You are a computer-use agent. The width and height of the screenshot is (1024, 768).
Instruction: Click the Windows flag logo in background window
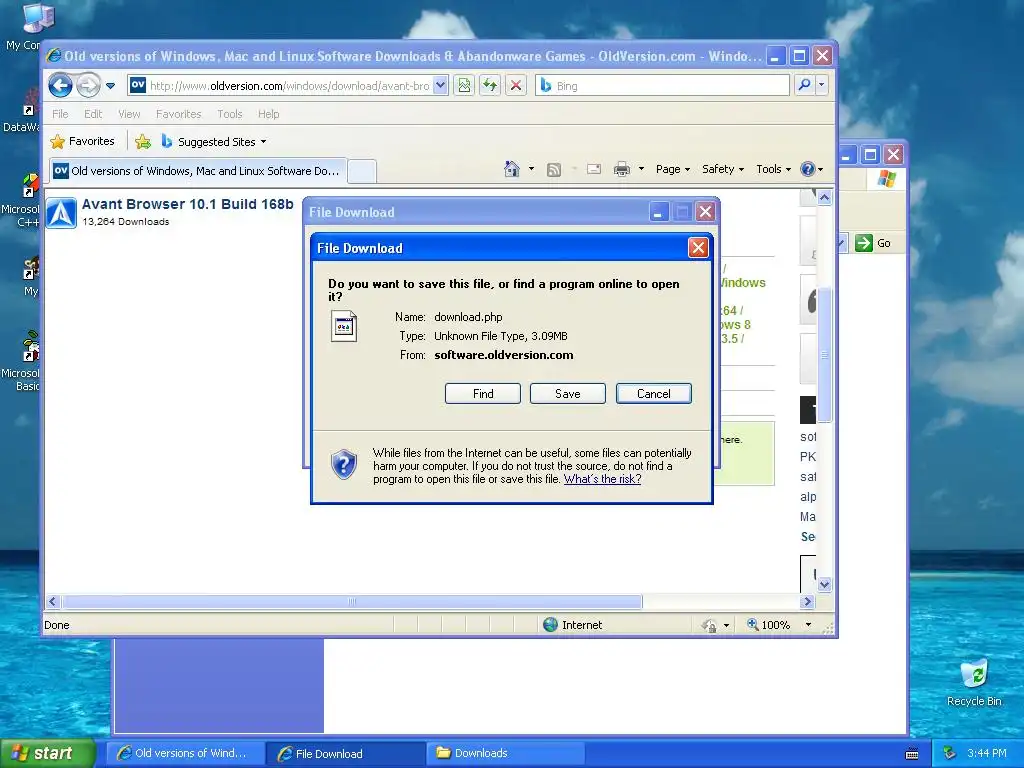[886, 178]
